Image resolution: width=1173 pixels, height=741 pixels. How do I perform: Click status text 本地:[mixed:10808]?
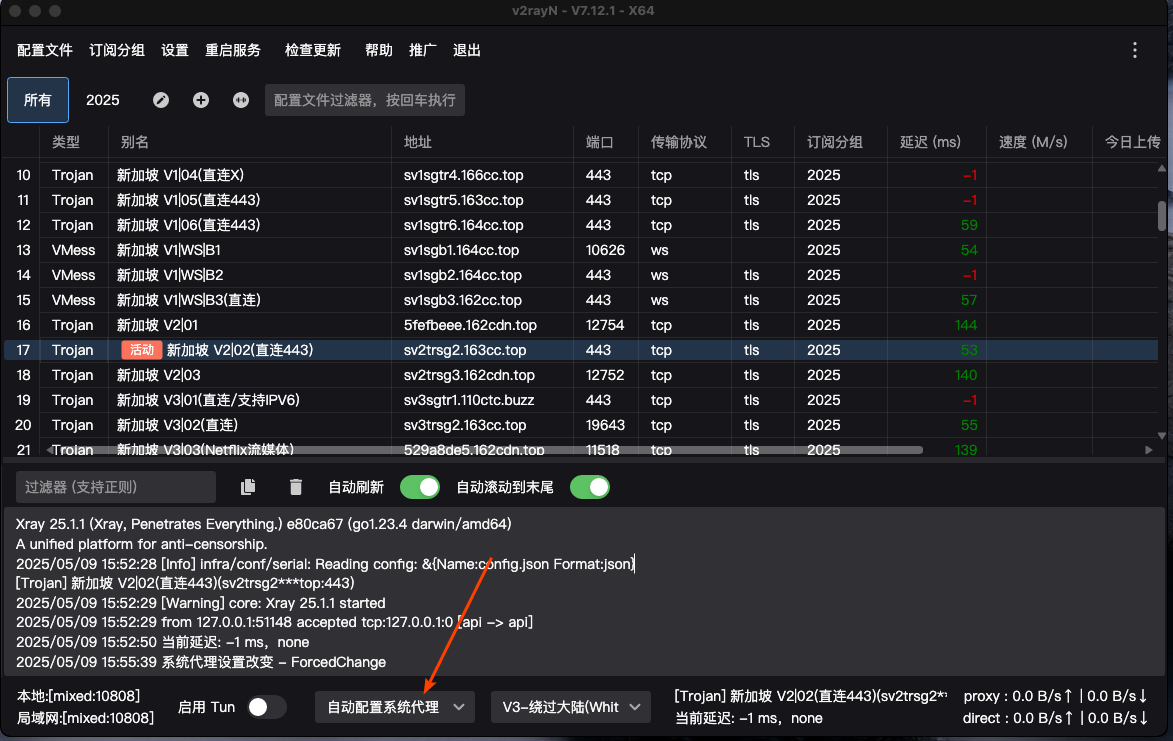click(x=78, y=696)
